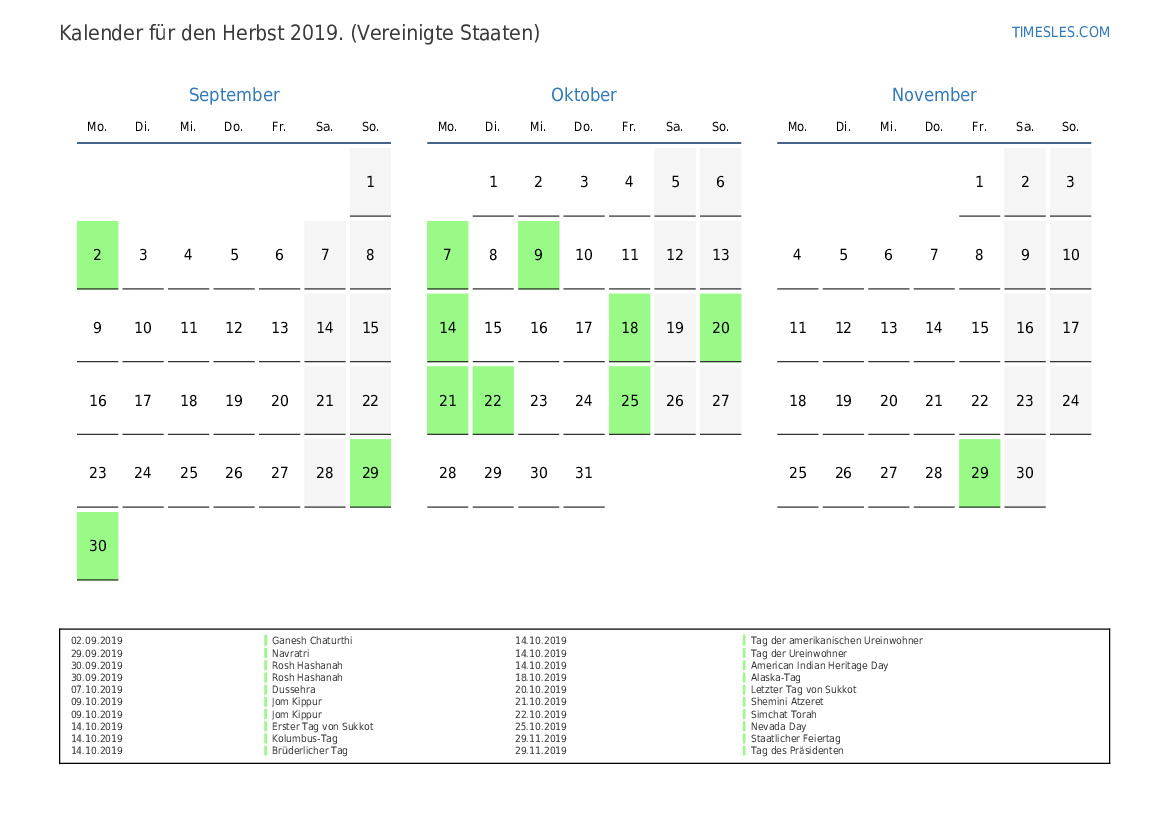Select Shemini Atzeret in the legend
Image resolution: width=1169 pixels, height=827 pixels.
click(787, 702)
